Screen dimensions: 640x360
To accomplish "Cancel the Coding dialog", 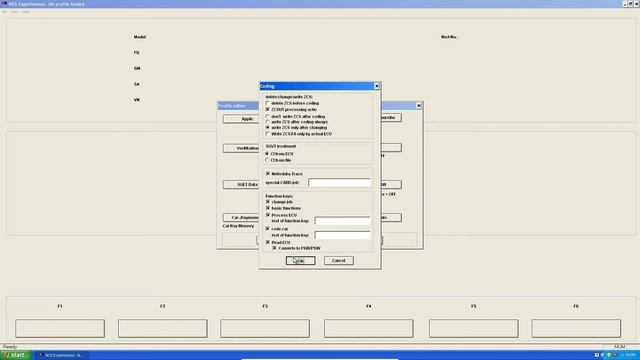I will pos(339,260).
